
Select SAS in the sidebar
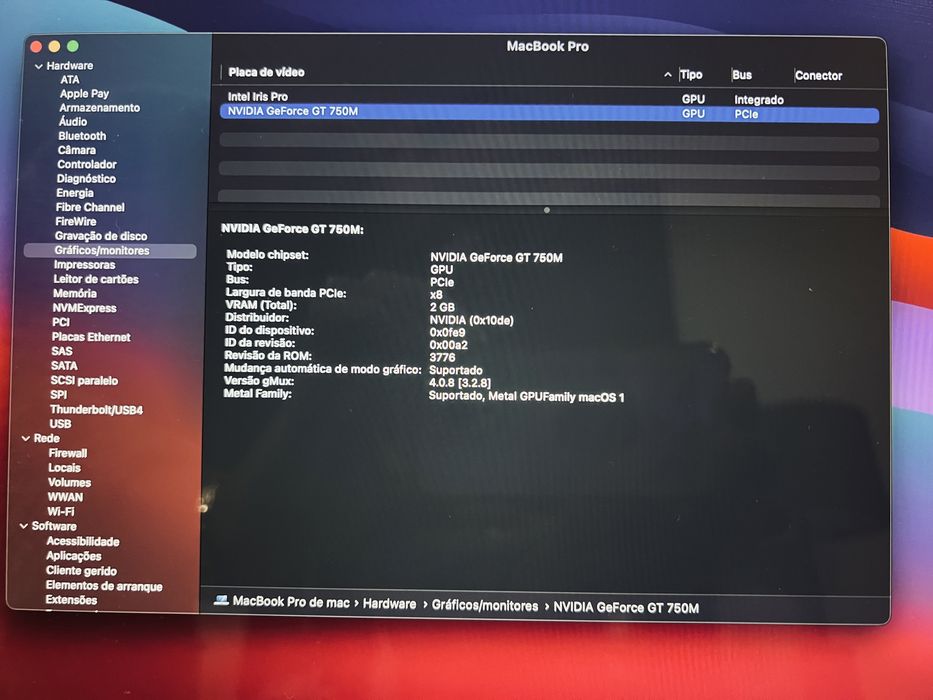pos(61,352)
